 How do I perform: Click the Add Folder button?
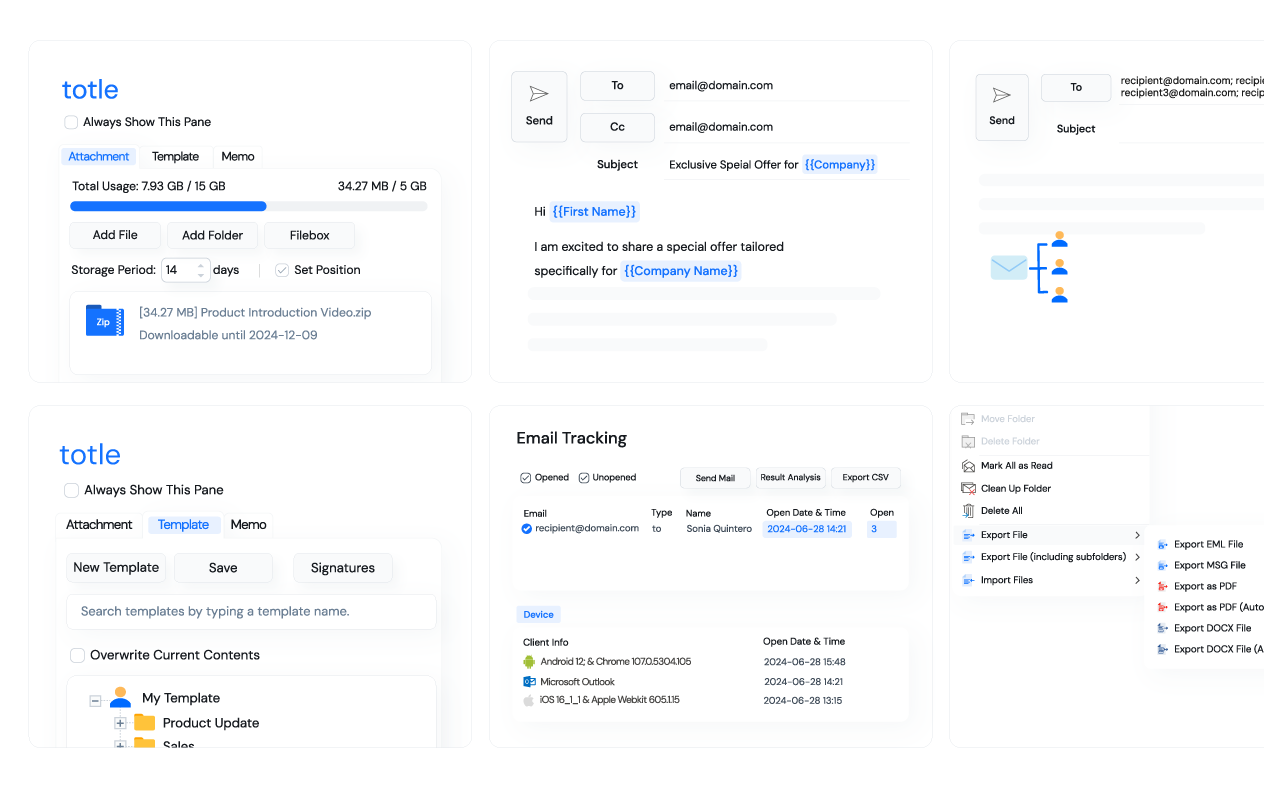point(212,235)
